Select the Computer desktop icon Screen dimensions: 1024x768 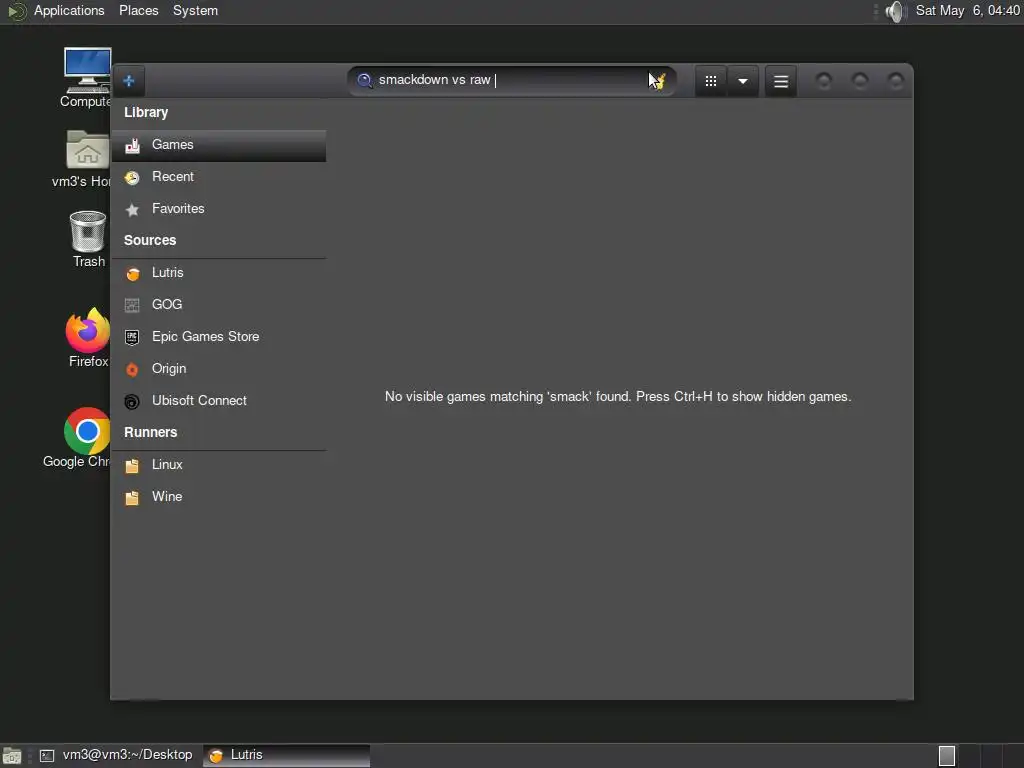[87, 78]
